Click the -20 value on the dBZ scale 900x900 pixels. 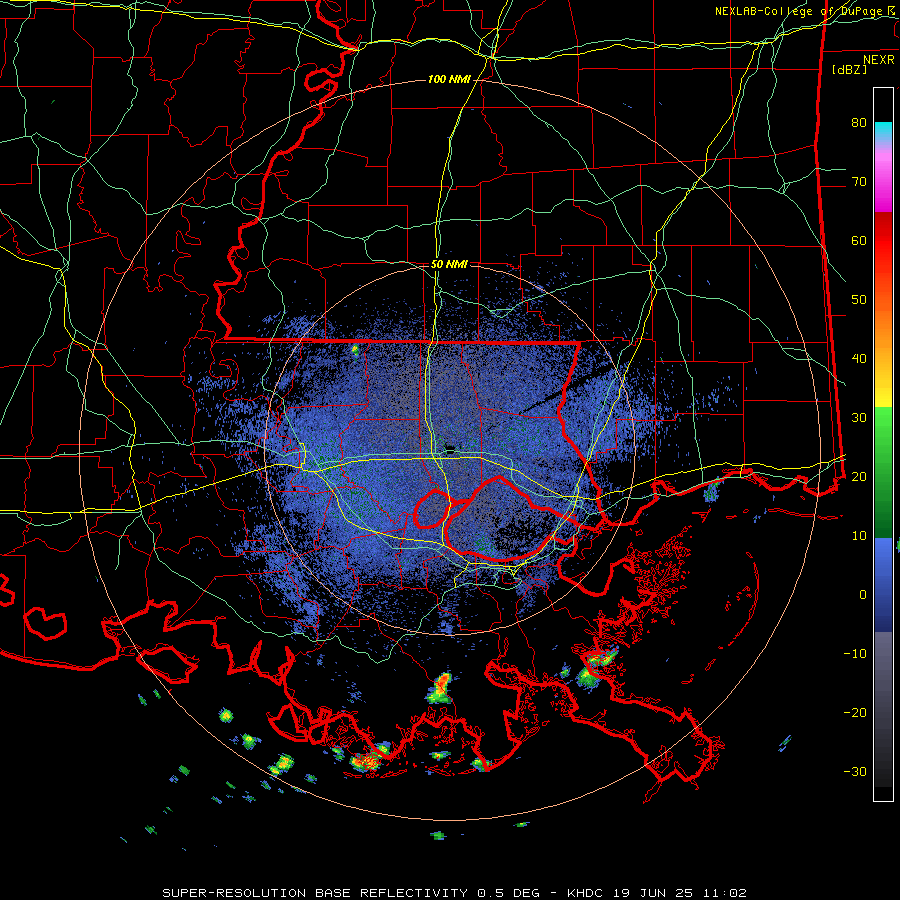pyautogui.click(x=855, y=712)
